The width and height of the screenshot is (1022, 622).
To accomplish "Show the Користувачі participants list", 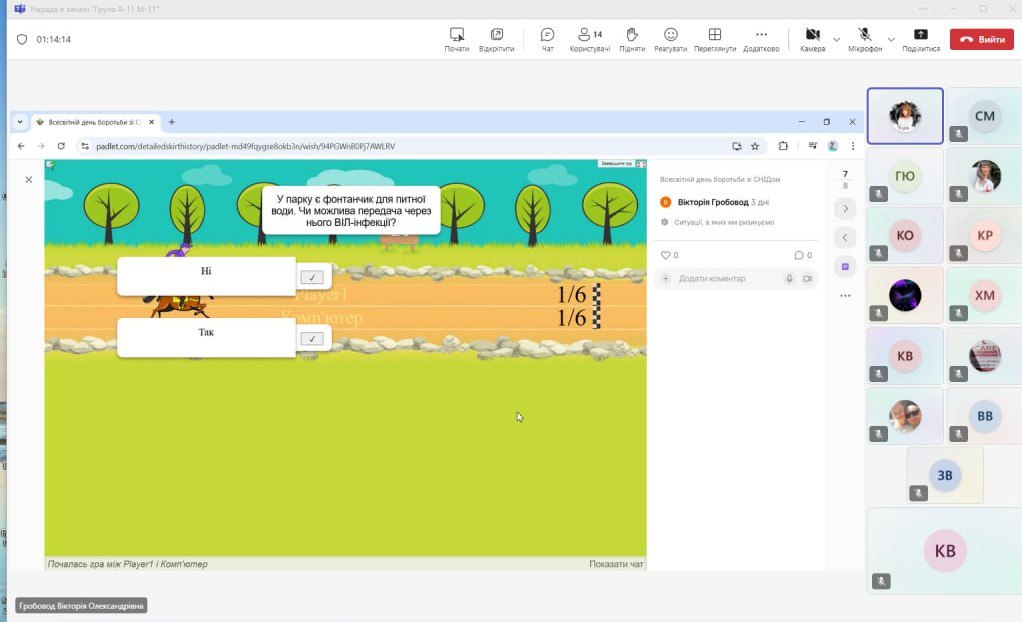I will click(x=589, y=39).
